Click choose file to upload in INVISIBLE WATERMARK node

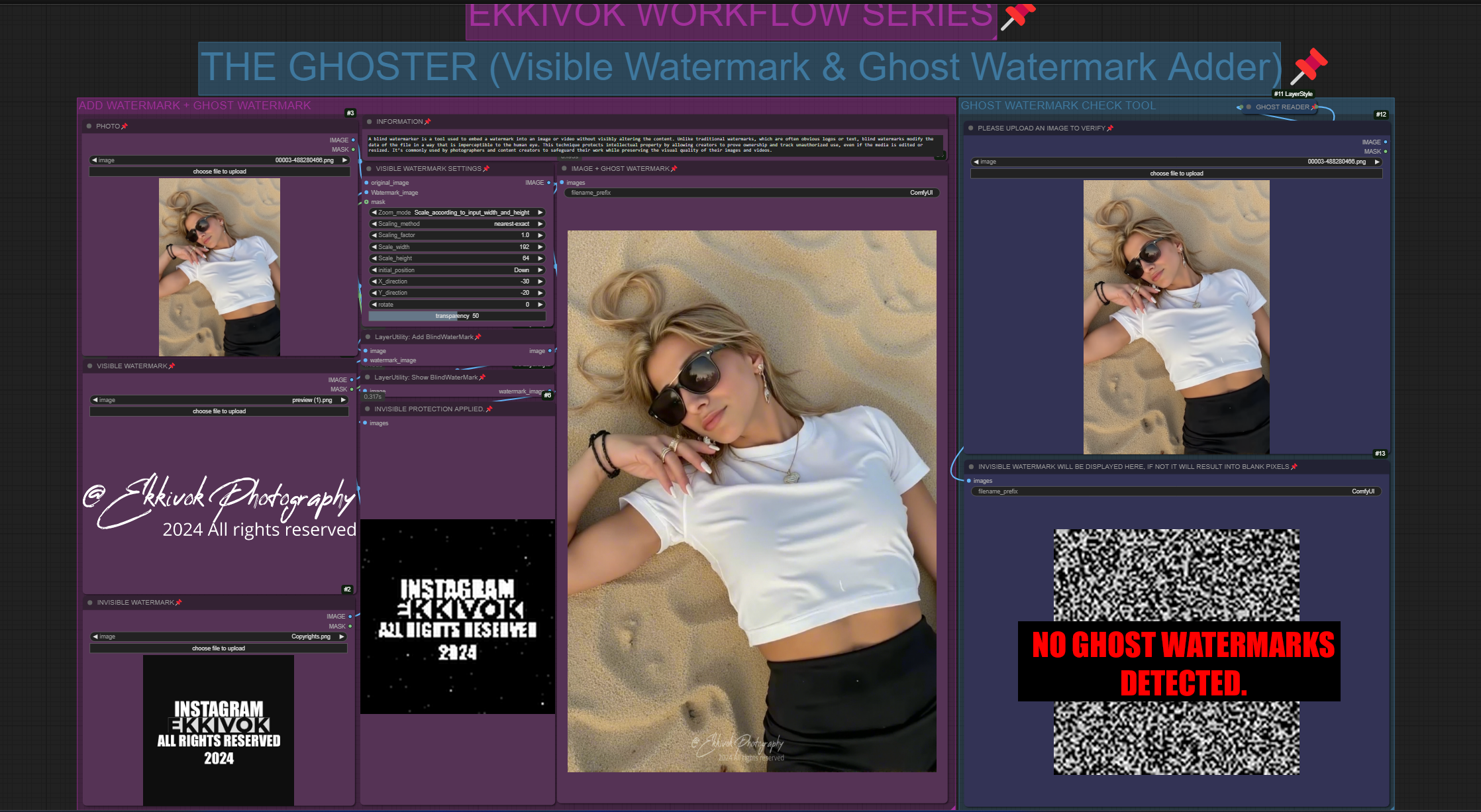click(x=219, y=648)
